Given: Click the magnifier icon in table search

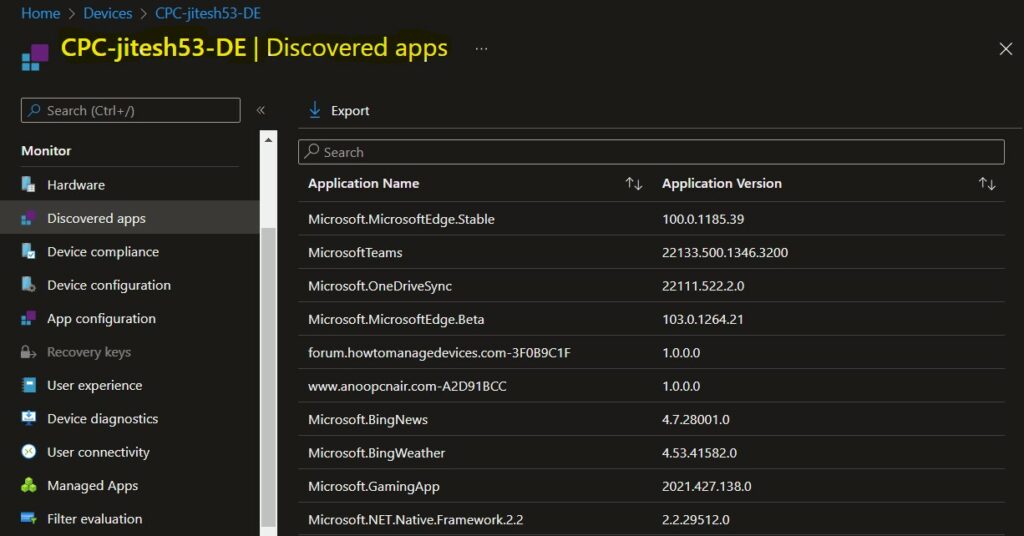Looking at the screenshot, I should pos(312,151).
